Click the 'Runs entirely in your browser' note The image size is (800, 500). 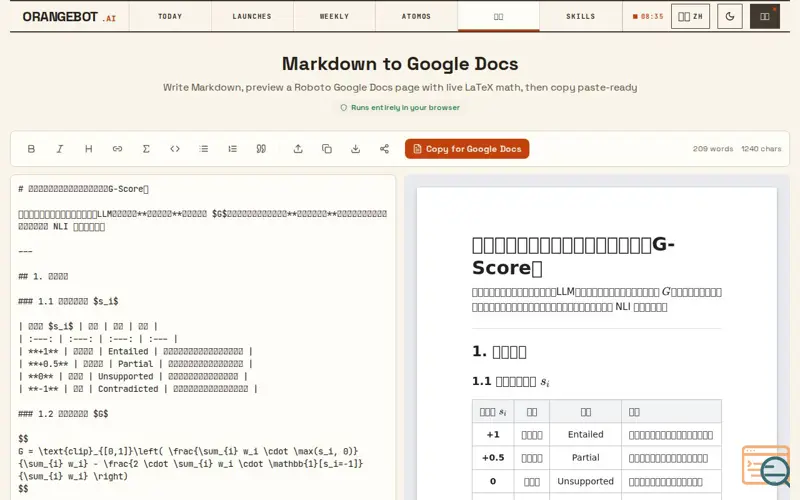click(x=400, y=108)
